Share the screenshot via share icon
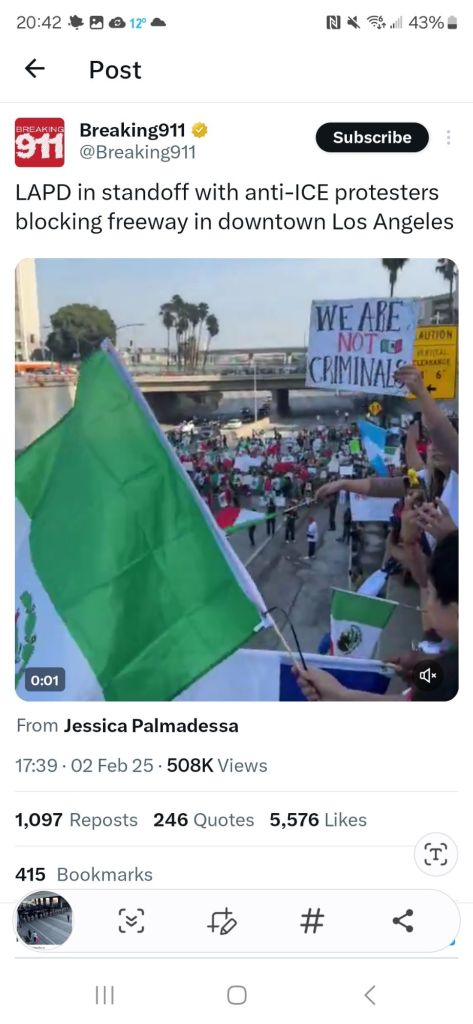The image size is (473, 1024). point(403,921)
